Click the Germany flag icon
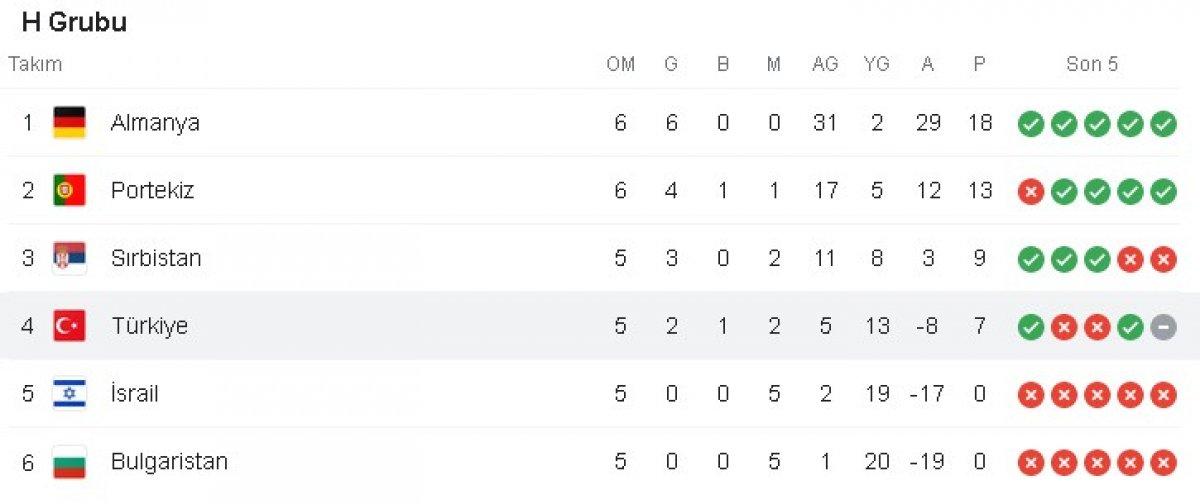The width and height of the screenshot is (1200, 504). tap(69, 123)
